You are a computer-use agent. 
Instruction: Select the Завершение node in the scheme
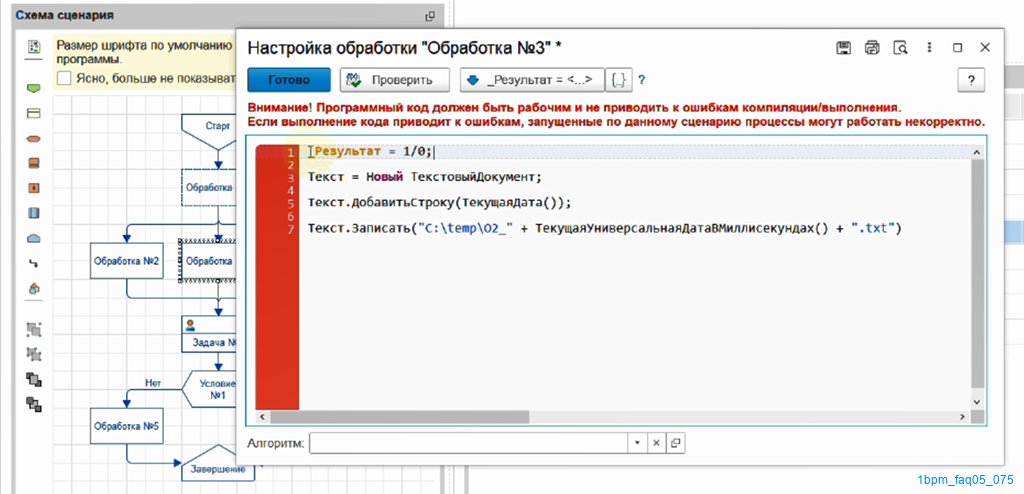pos(217,463)
